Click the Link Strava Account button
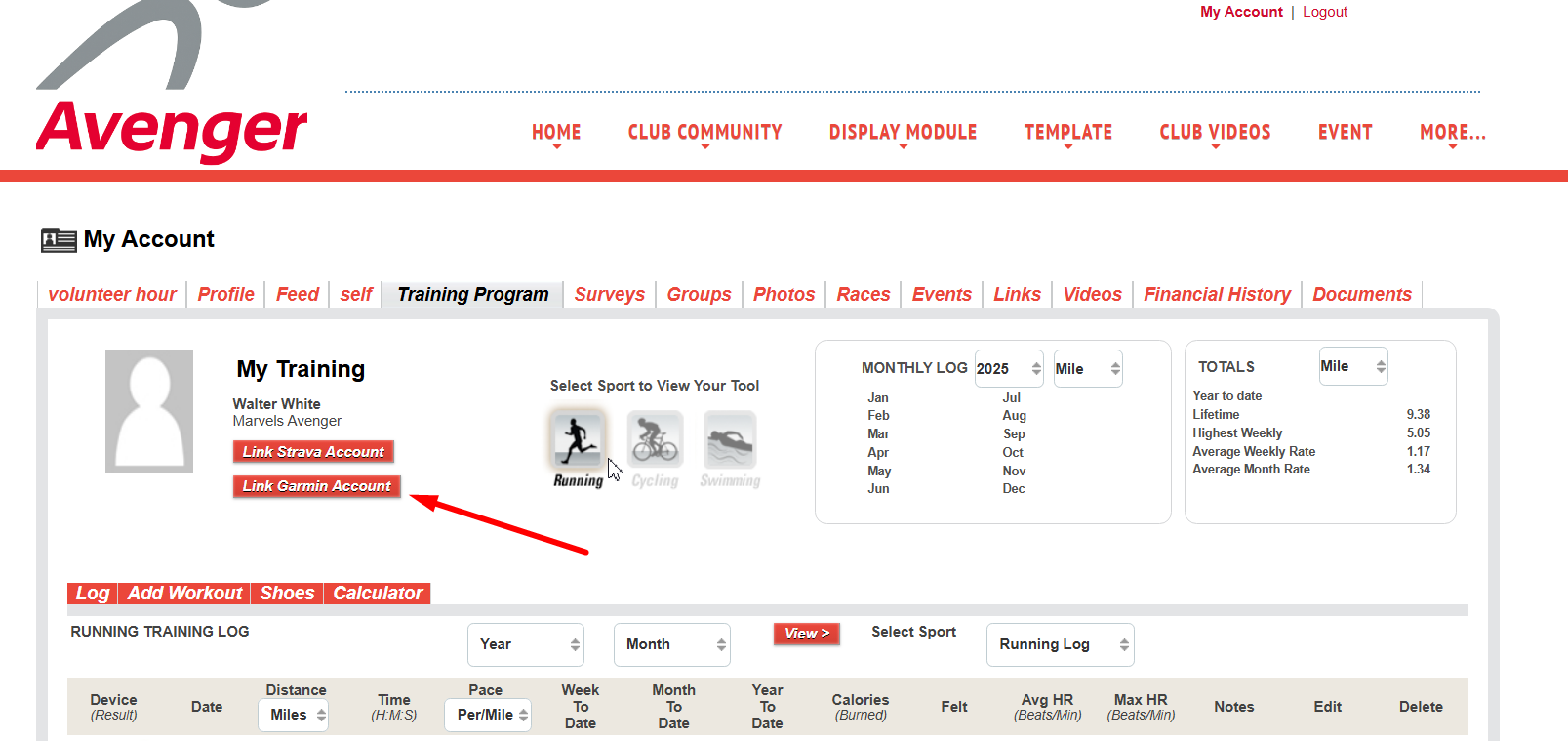1568x741 pixels. 313,452
